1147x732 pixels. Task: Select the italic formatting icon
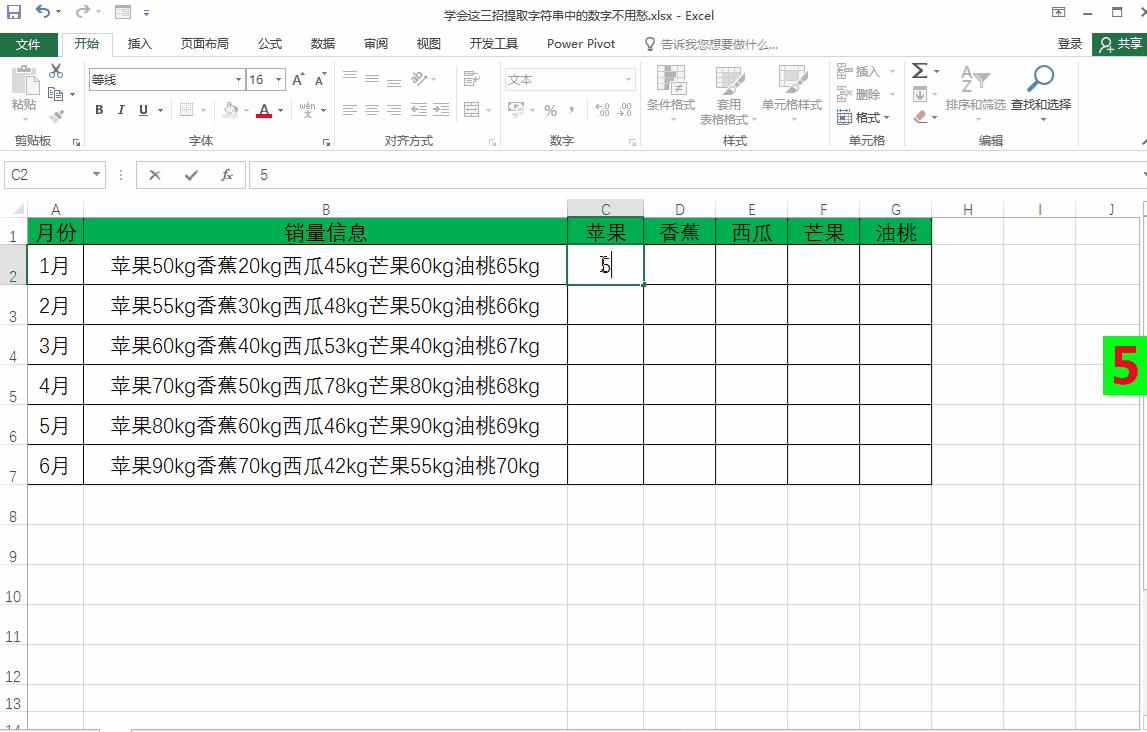[x=120, y=110]
